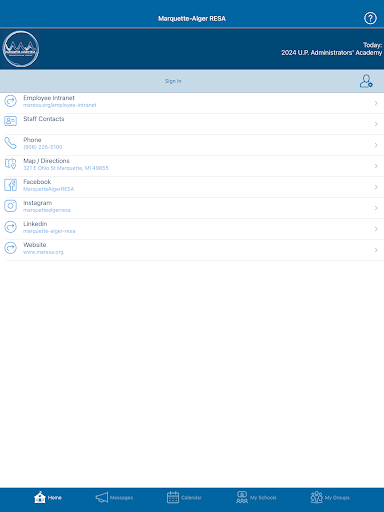Switch to the My Groups tab
Image resolution: width=384 pixels, height=512 pixels.
[330, 498]
